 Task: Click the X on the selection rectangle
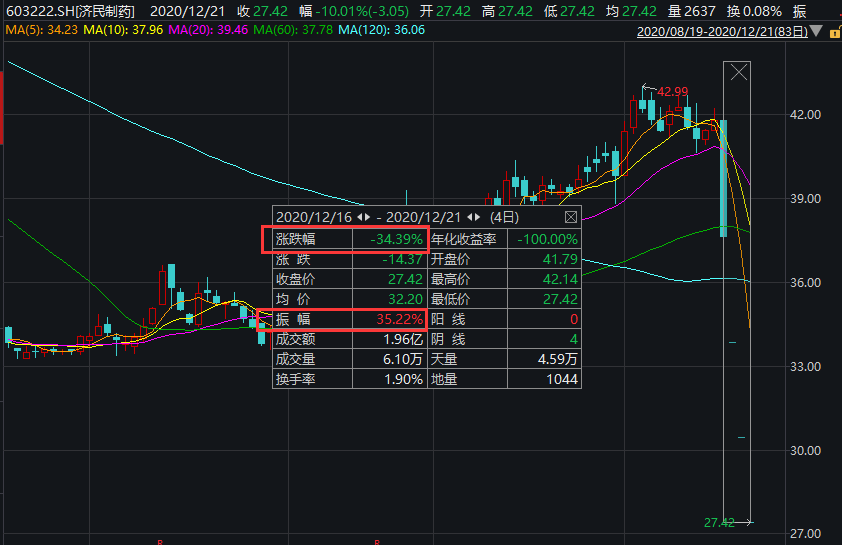(x=739, y=72)
